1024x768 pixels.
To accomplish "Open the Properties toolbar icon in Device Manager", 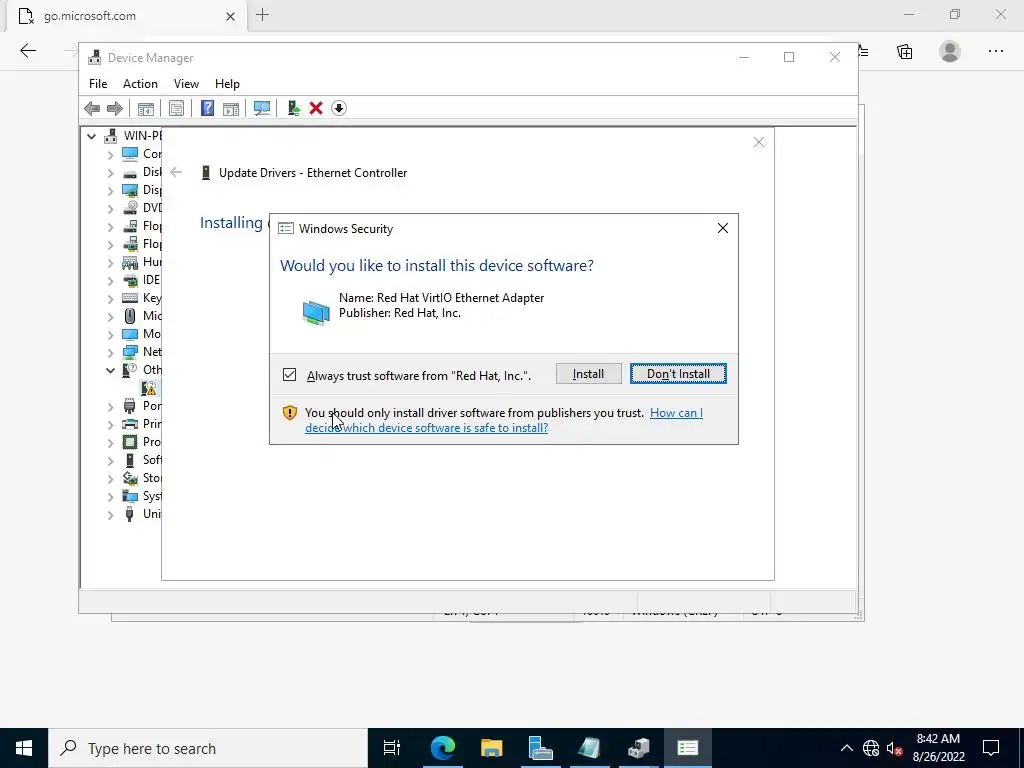I will (176, 108).
